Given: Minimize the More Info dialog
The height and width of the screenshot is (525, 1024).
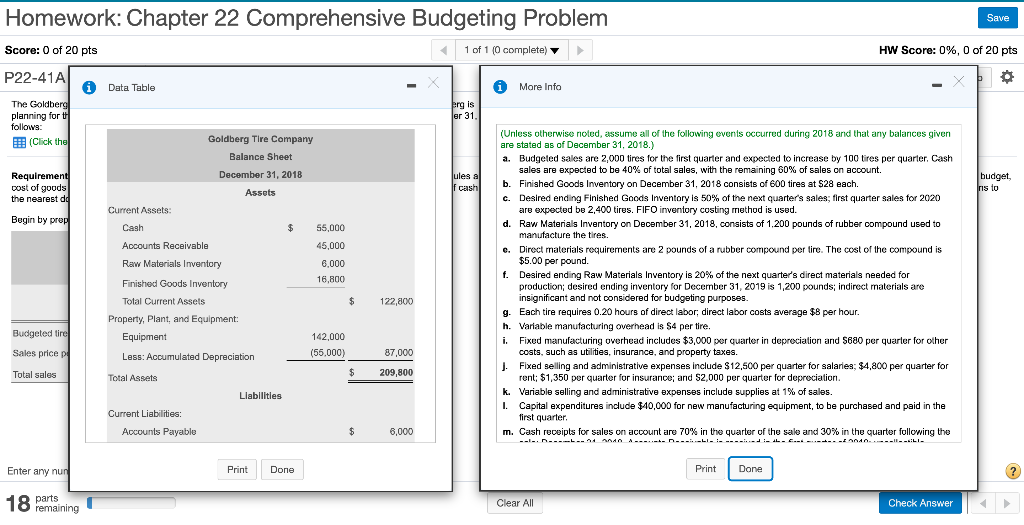Looking at the screenshot, I should [x=937, y=84].
